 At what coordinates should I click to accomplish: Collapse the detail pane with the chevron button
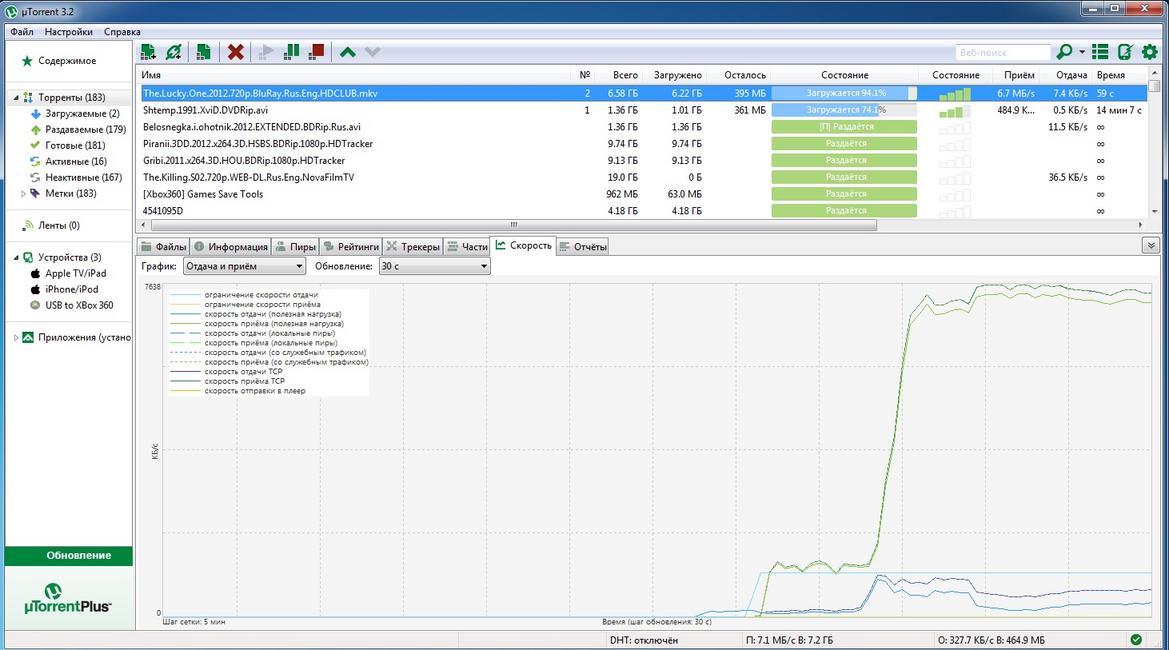[1151, 245]
